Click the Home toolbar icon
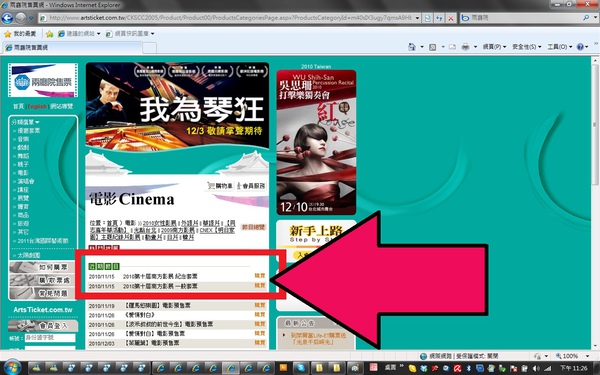The height and width of the screenshot is (375, 600). coord(412,47)
